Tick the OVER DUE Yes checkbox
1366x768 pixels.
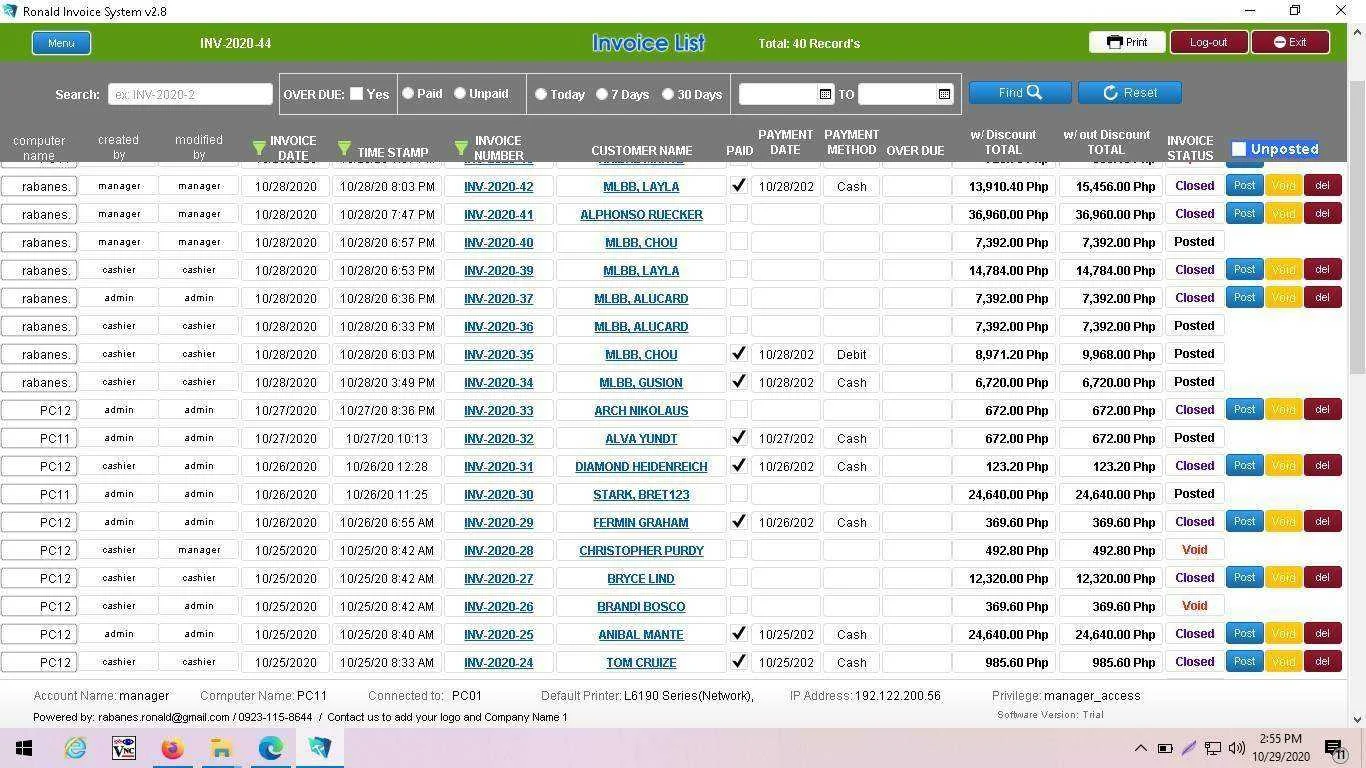(x=356, y=93)
